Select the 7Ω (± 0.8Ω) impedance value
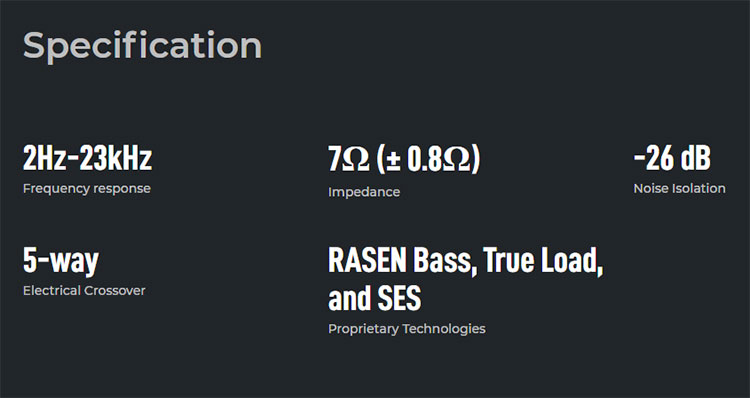The height and width of the screenshot is (398, 750). tap(404, 159)
